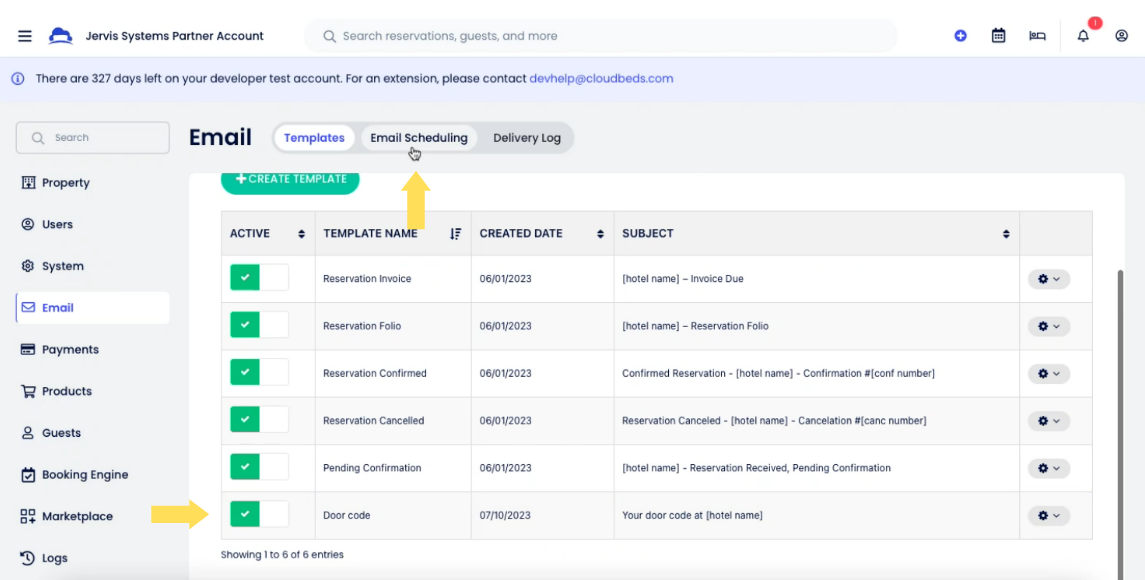
Task: Click the bed rooms icon
Action: [1037, 36]
